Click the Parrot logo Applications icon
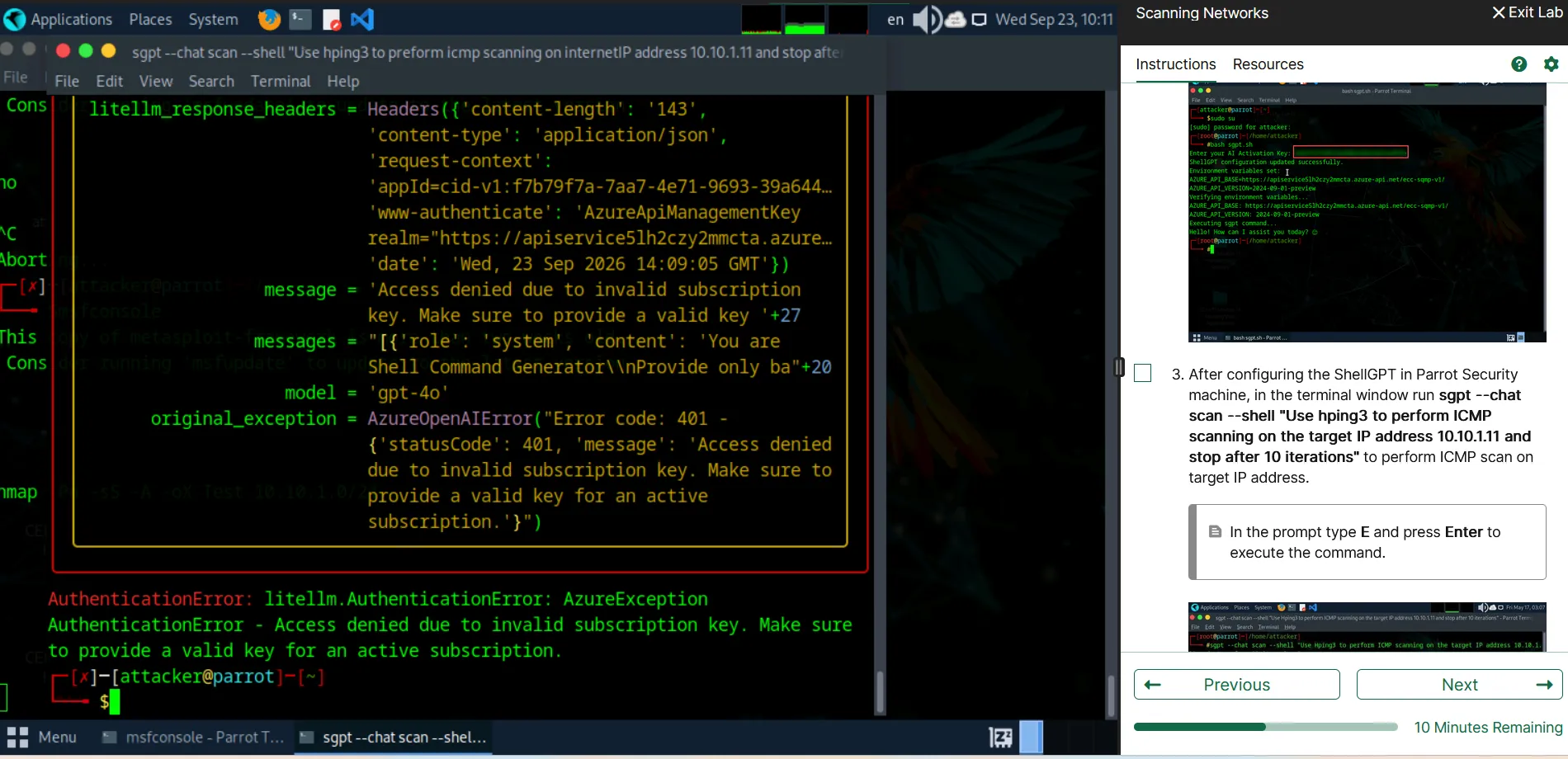The image size is (1568, 759). click(14, 19)
